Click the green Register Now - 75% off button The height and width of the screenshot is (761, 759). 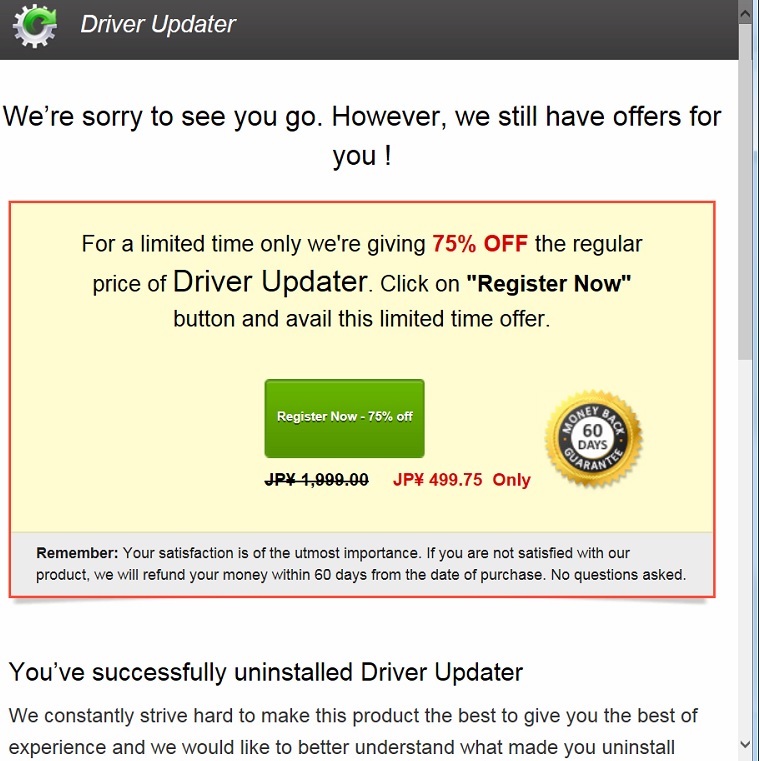tap(345, 418)
